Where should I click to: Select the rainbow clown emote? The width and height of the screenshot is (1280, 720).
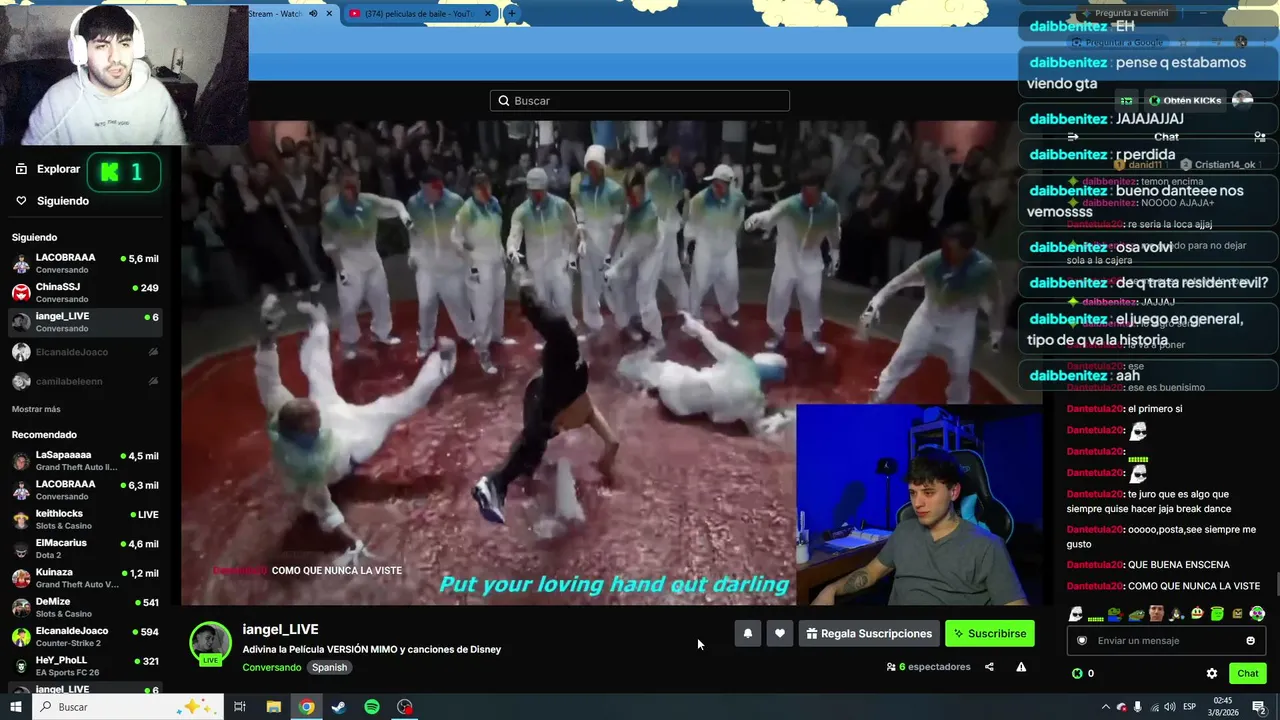tap(1257, 614)
